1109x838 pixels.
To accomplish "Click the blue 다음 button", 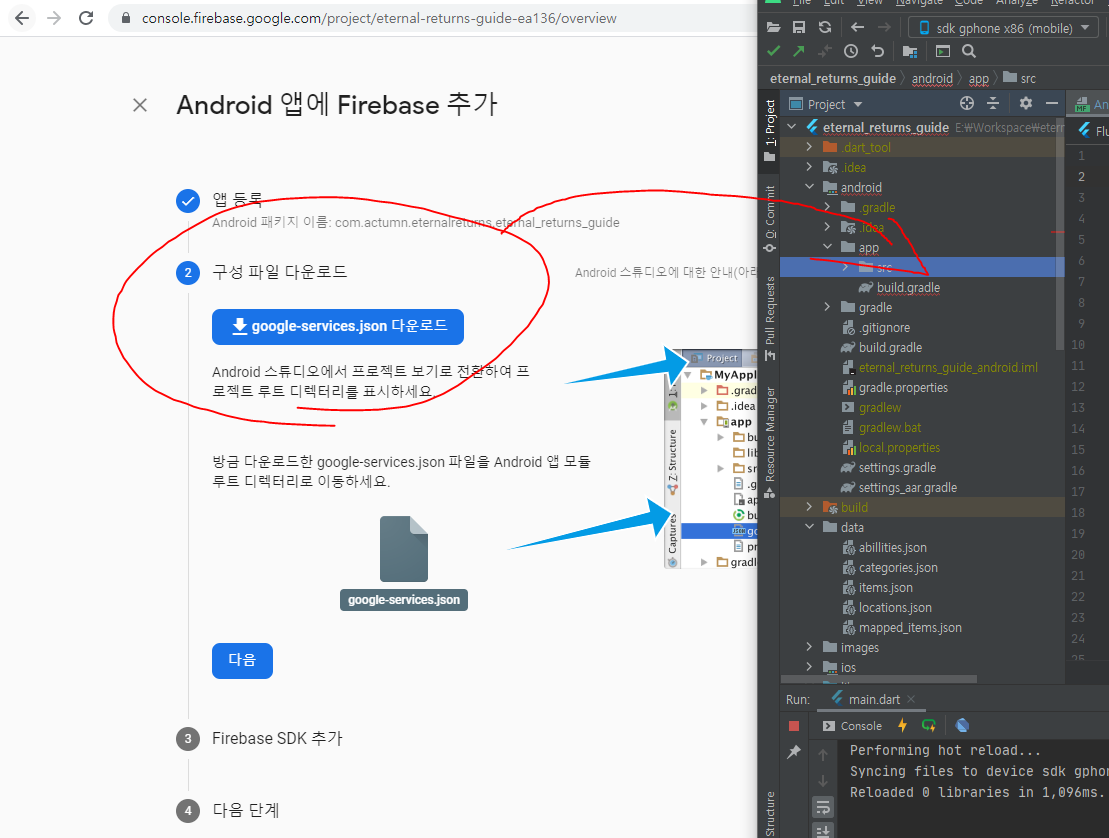I will [x=242, y=660].
